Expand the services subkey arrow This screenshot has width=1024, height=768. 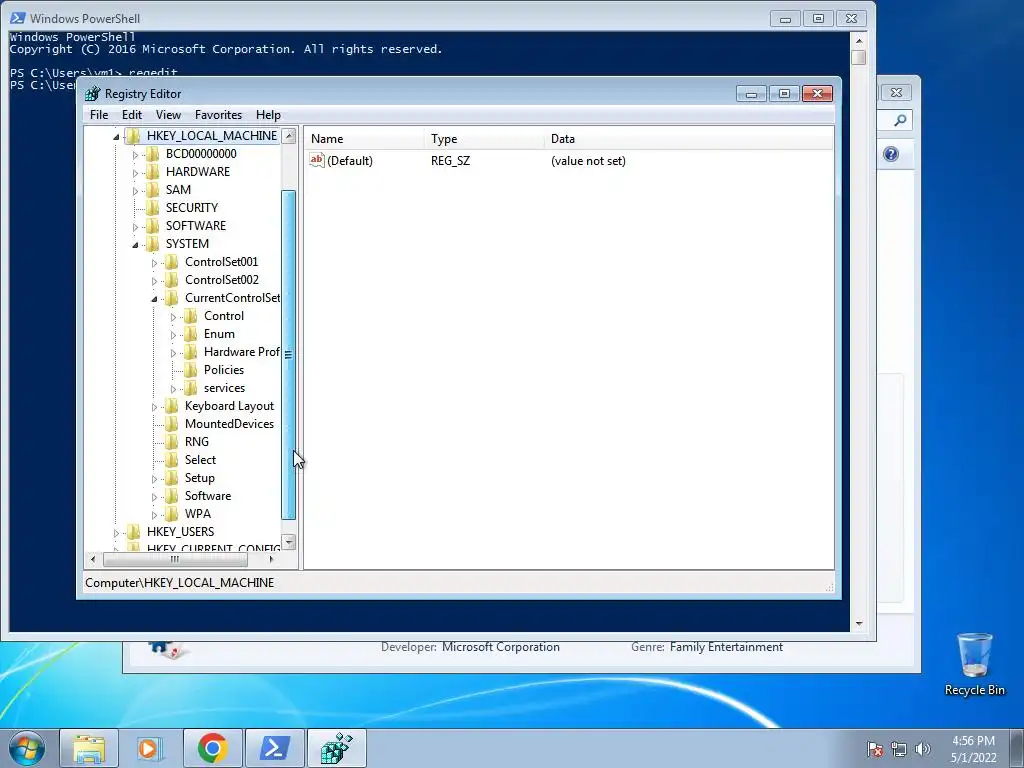pyautogui.click(x=173, y=389)
